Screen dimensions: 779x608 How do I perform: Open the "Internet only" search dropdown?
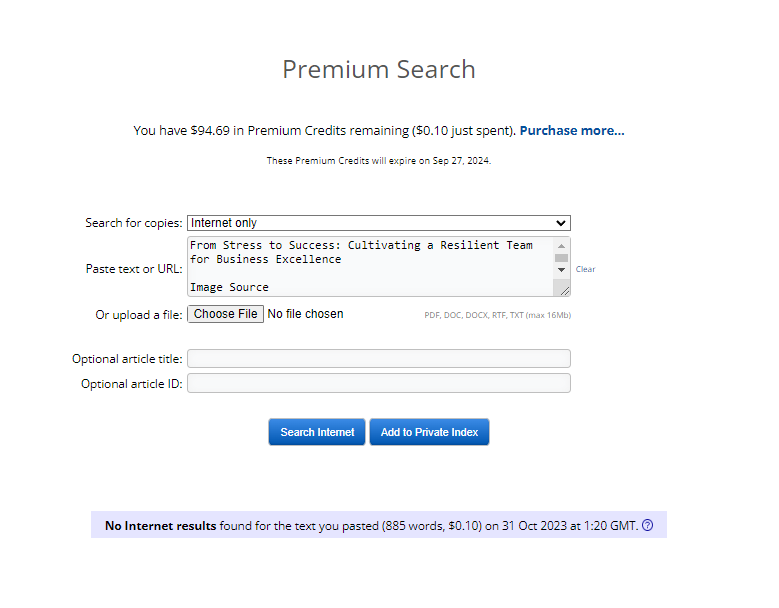click(378, 223)
